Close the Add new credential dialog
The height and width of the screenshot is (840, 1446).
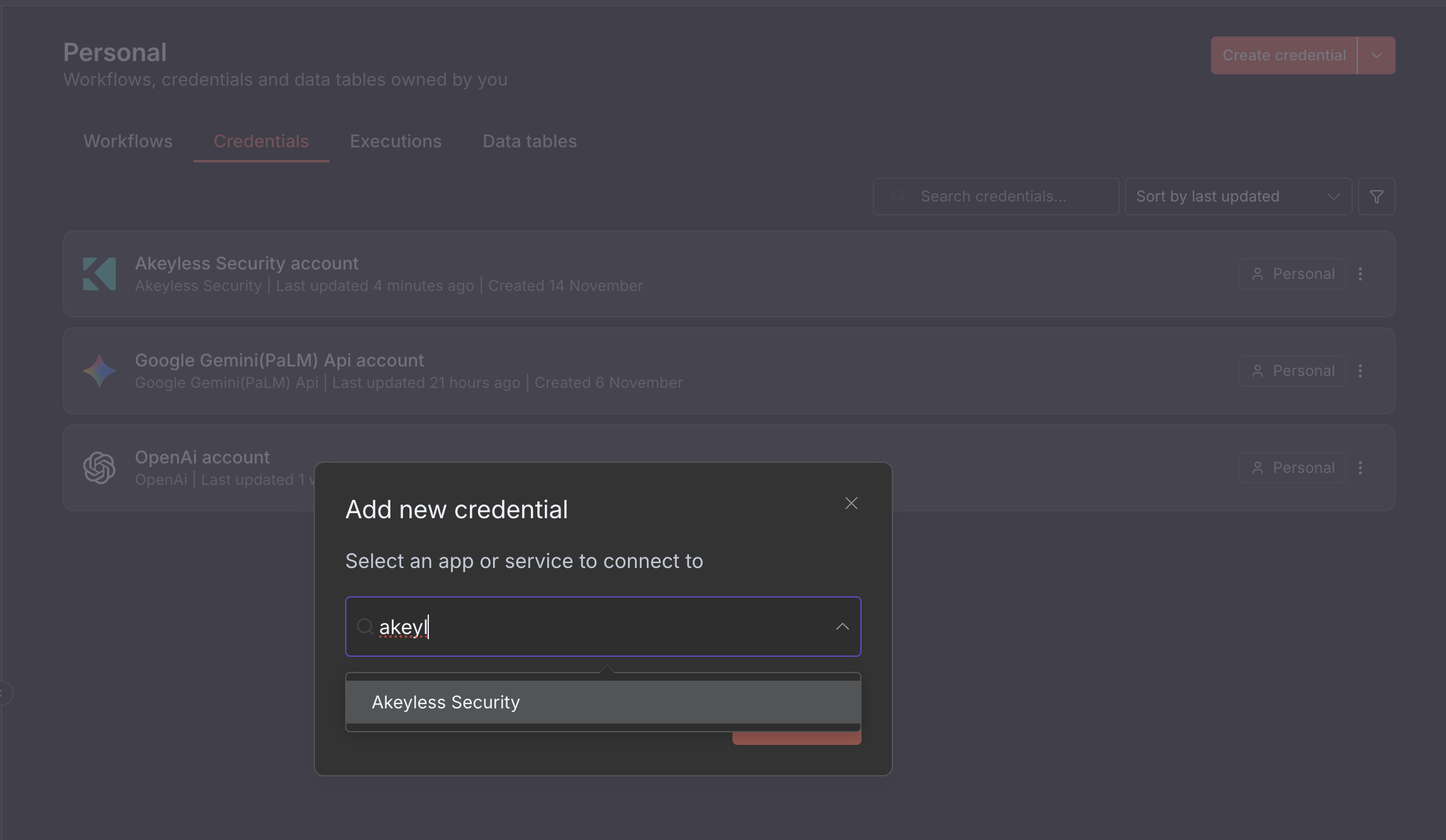coord(851,503)
